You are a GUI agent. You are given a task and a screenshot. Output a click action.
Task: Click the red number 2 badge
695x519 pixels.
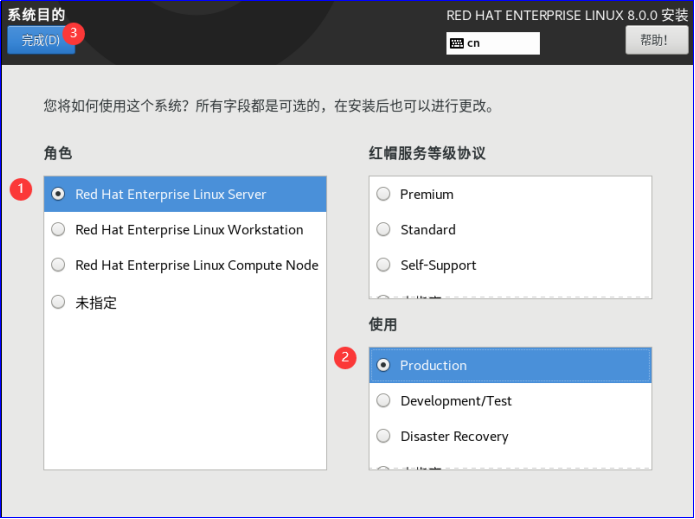click(346, 358)
